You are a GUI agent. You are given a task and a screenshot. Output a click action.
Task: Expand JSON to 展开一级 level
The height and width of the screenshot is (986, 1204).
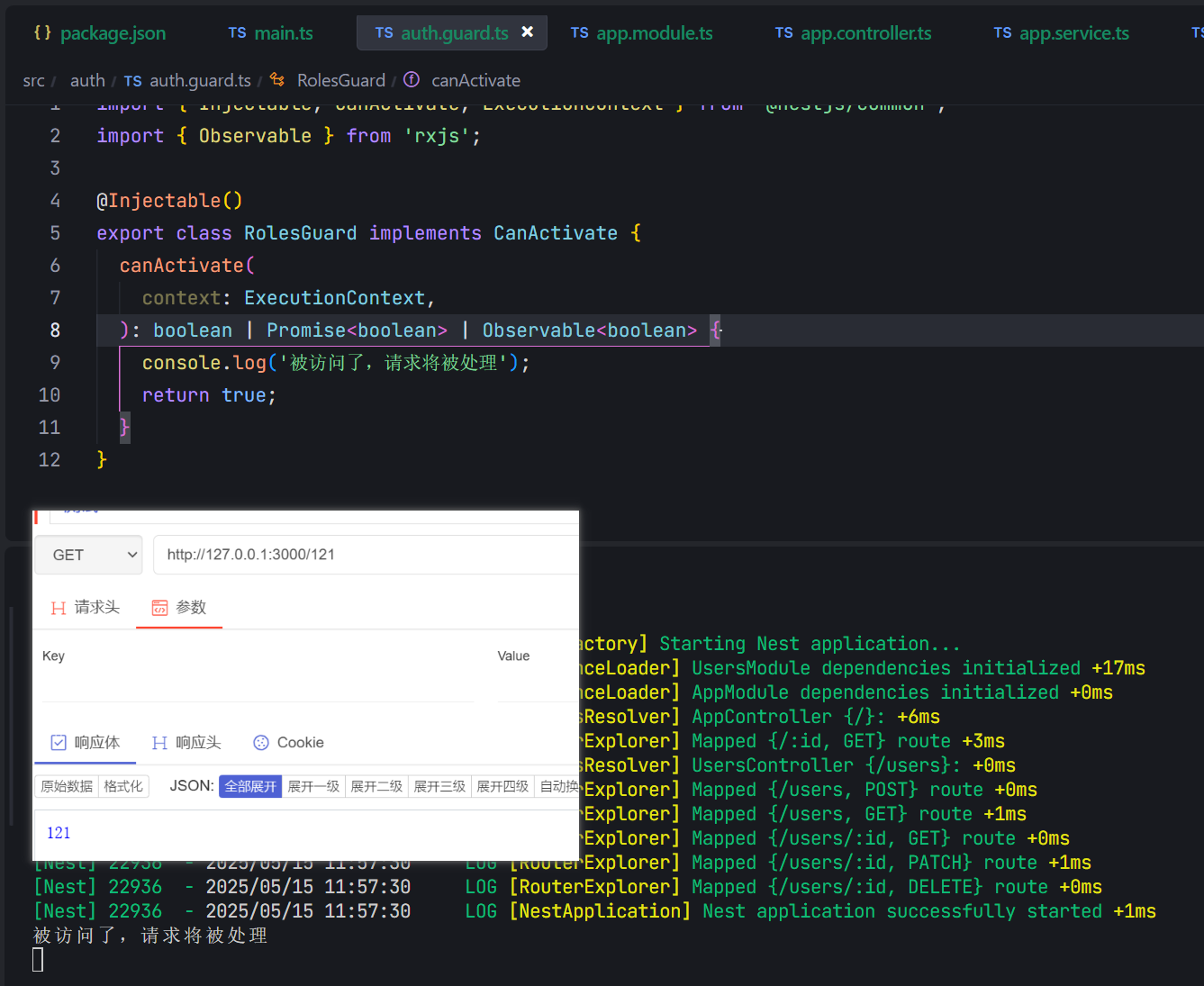coord(313,786)
